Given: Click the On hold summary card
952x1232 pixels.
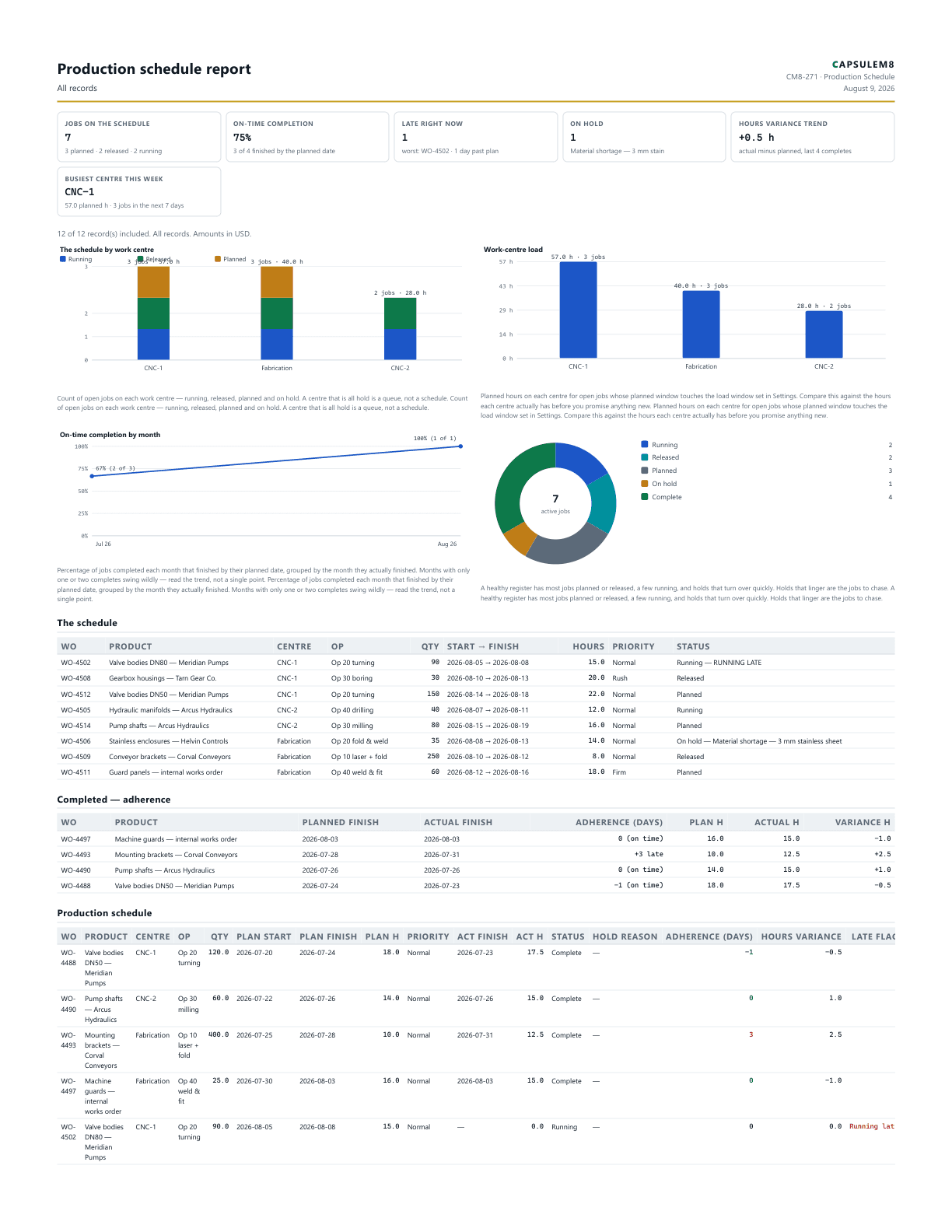Looking at the screenshot, I should point(644,137).
